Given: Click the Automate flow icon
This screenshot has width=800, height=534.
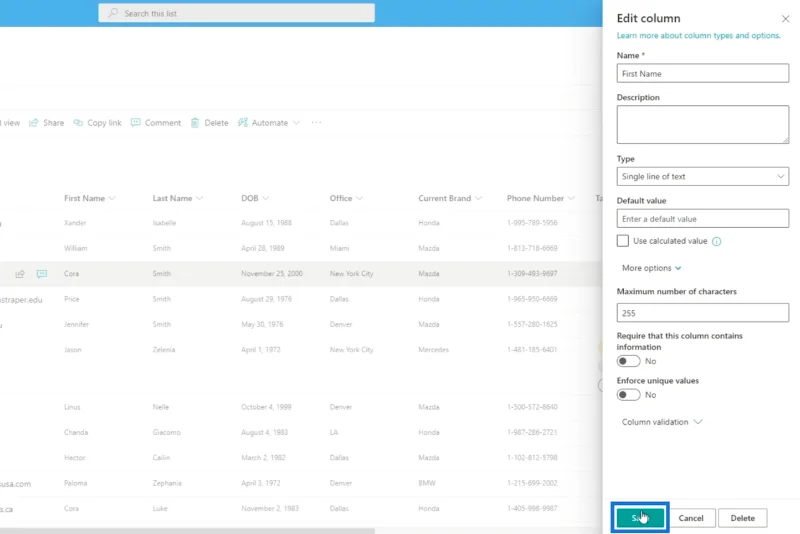Looking at the screenshot, I should [243, 123].
